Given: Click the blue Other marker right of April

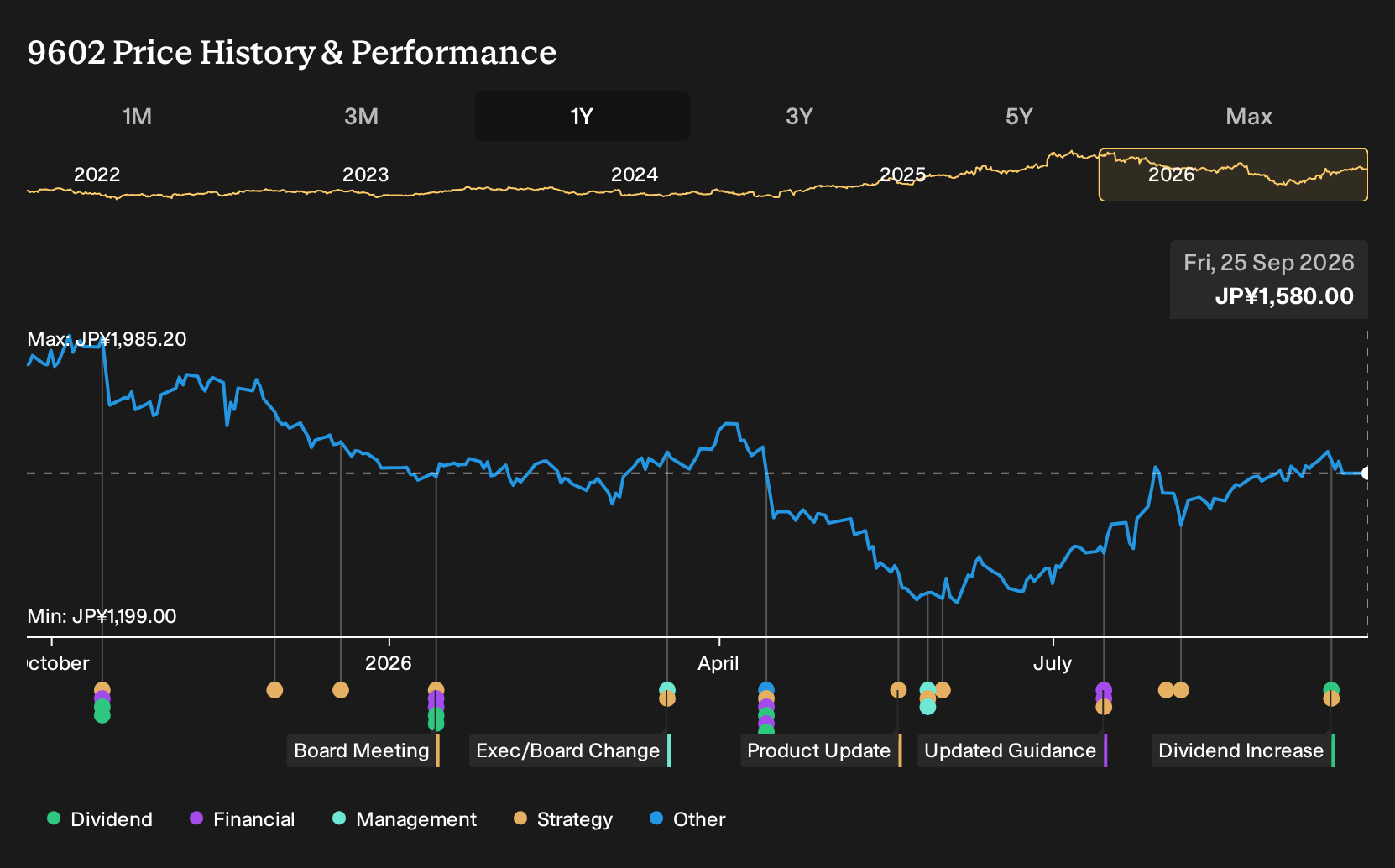Looking at the screenshot, I should (766, 689).
